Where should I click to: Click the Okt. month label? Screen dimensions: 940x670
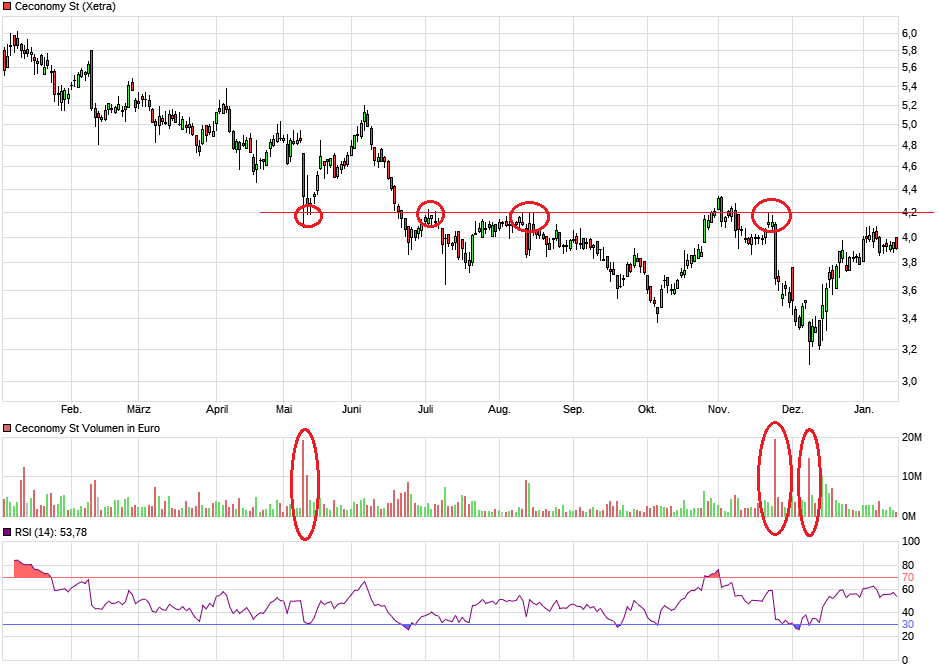(x=647, y=409)
